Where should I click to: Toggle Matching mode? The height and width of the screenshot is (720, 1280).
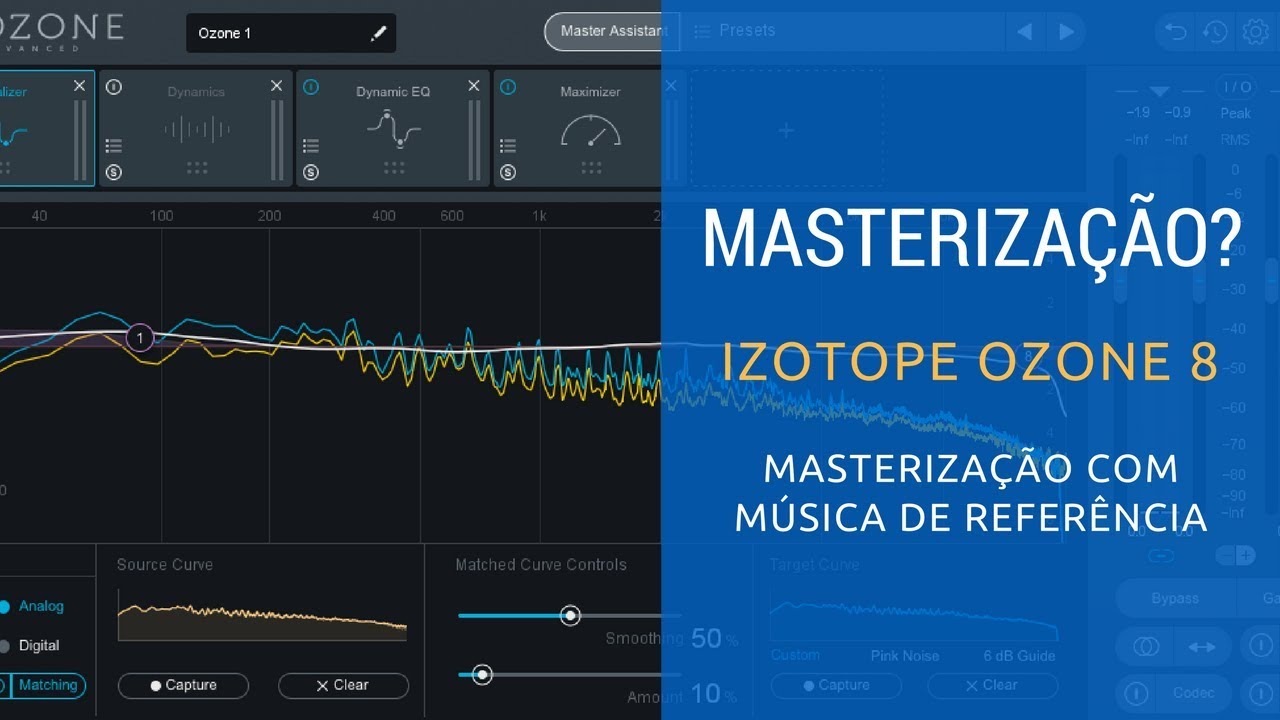[x=48, y=685]
